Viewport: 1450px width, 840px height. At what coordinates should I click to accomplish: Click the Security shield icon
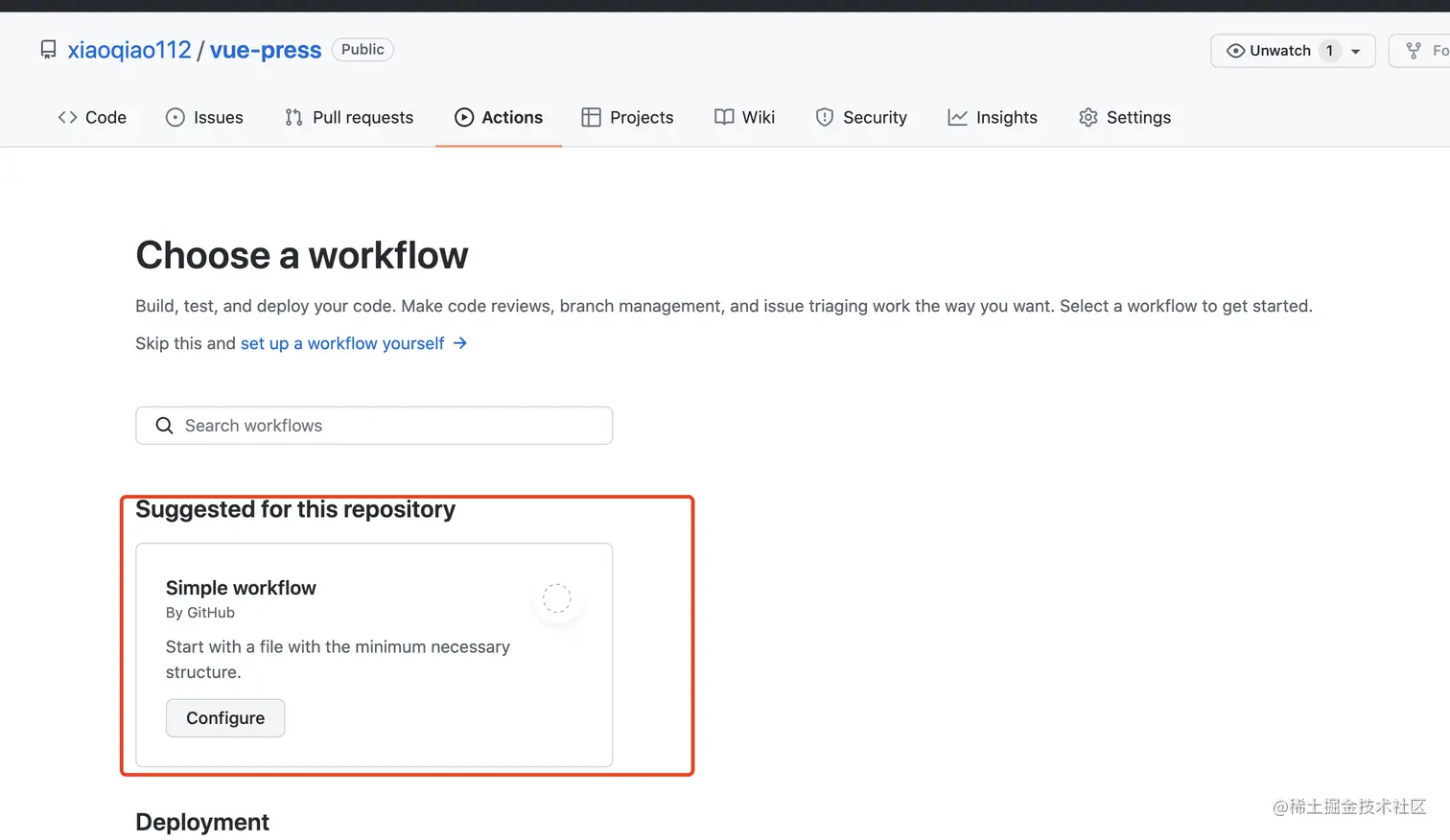click(x=824, y=117)
